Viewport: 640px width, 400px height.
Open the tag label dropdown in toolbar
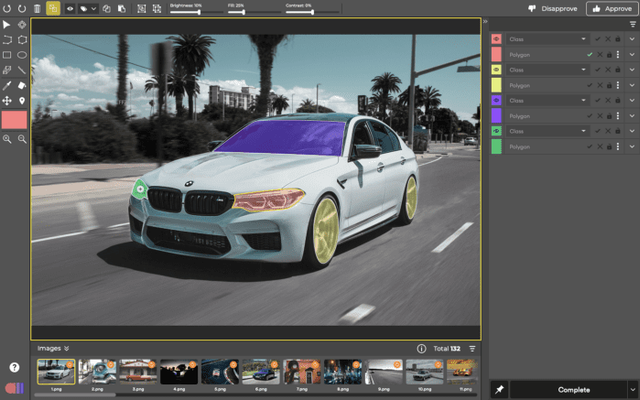[x=88, y=9]
